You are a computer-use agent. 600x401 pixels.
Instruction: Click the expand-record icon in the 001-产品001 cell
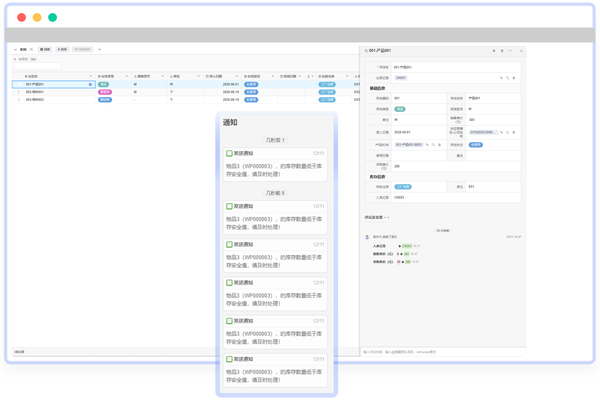click(x=91, y=84)
